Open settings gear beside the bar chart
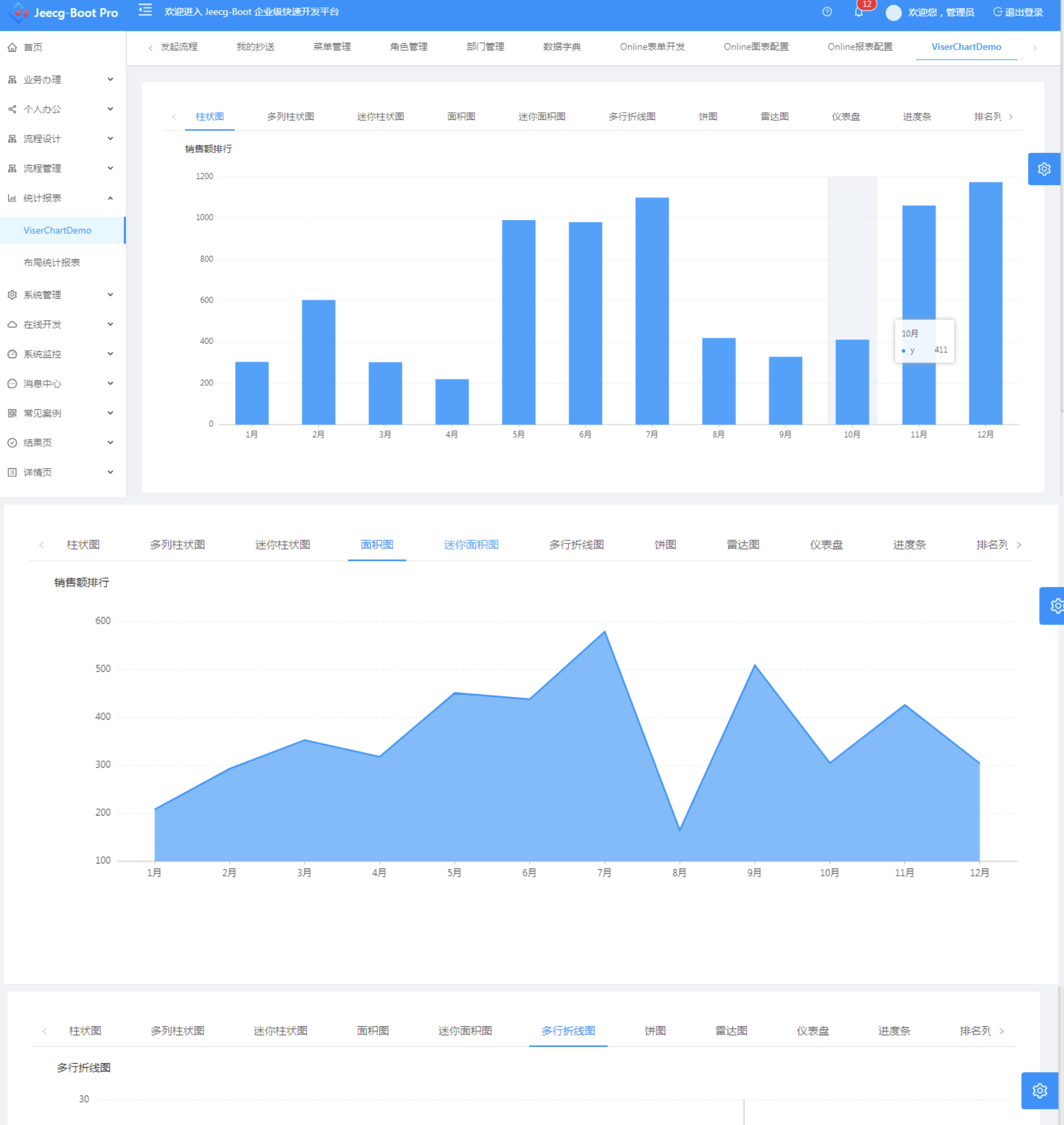The image size is (1064, 1125). (1044, 169)
